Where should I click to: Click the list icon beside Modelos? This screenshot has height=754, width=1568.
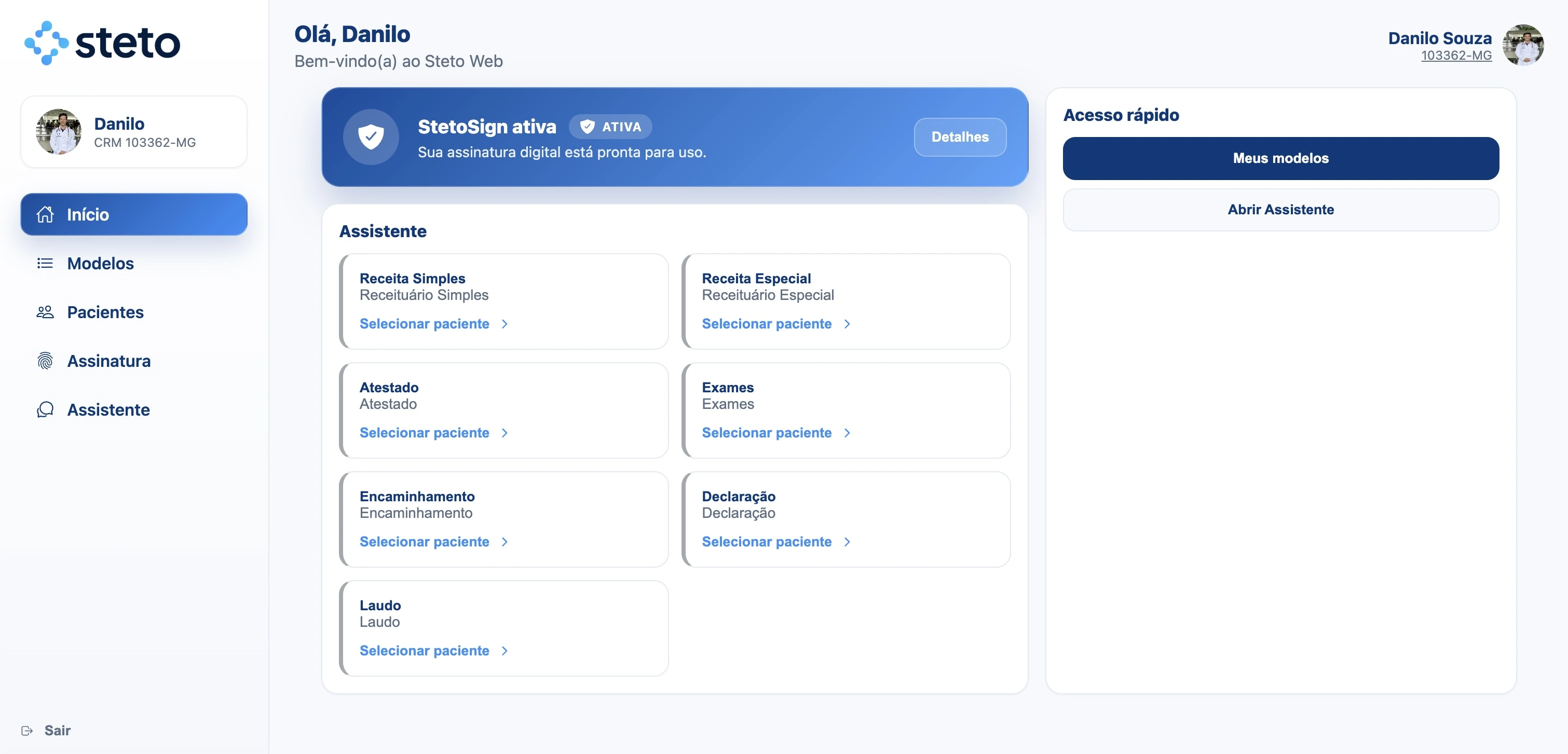[x=45, y=263]
